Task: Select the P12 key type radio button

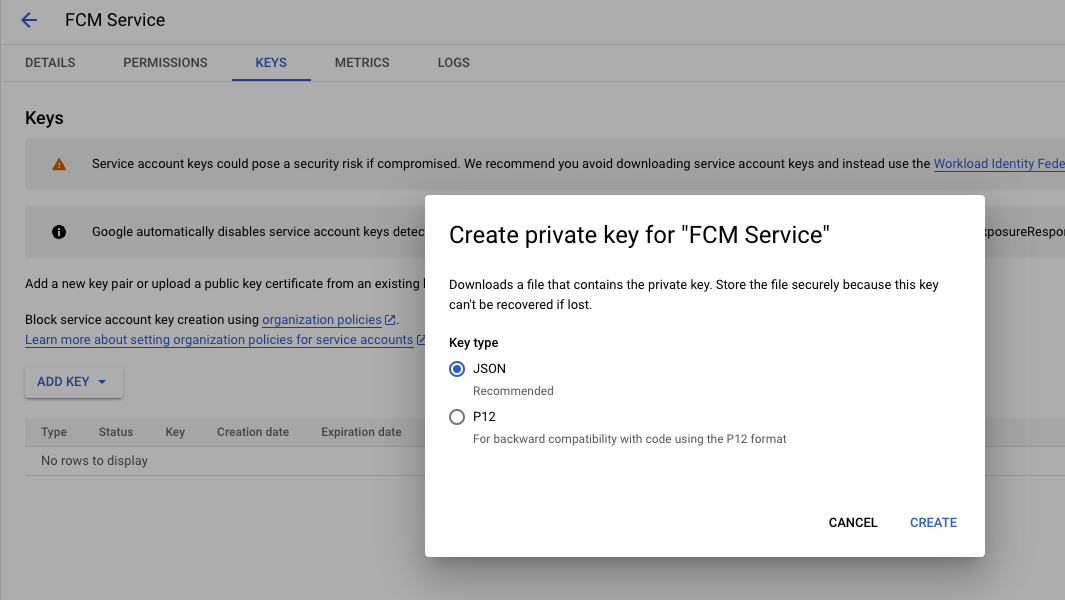Action: [x=457, y=417]
